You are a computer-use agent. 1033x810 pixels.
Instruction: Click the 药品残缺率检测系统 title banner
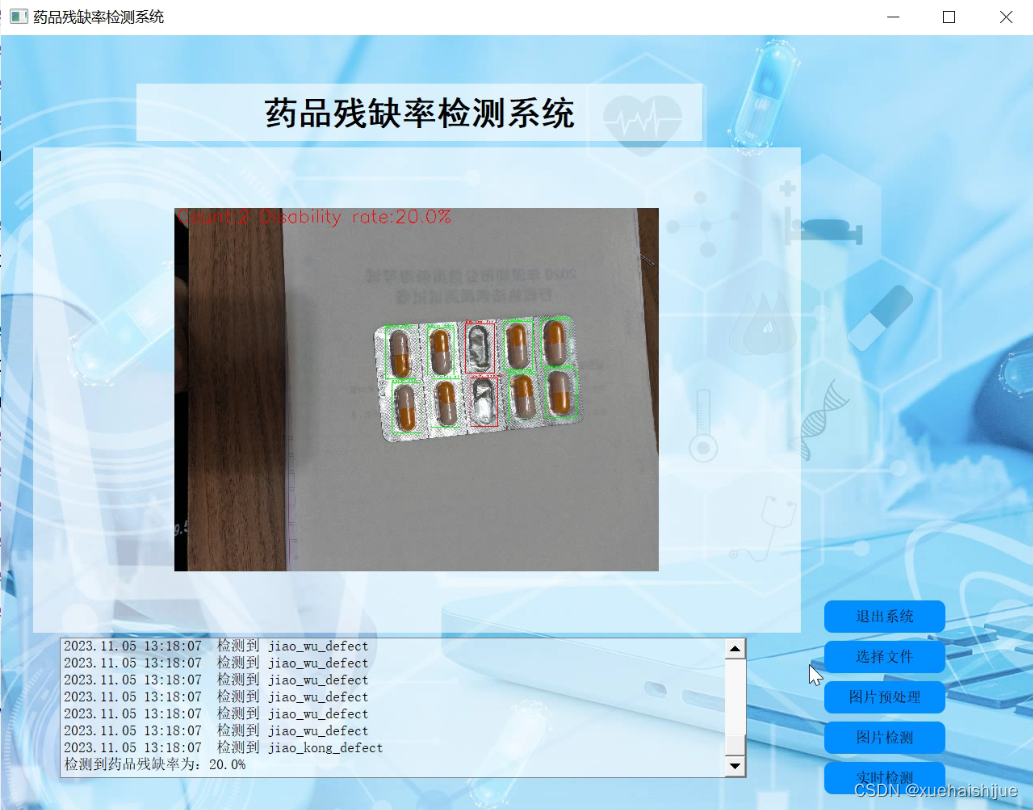click(417, 114)
